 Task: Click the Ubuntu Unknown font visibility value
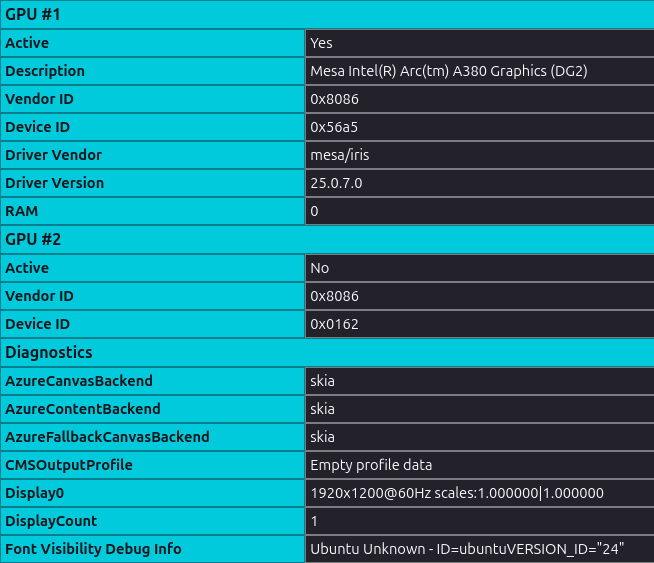tap(467, 549)
